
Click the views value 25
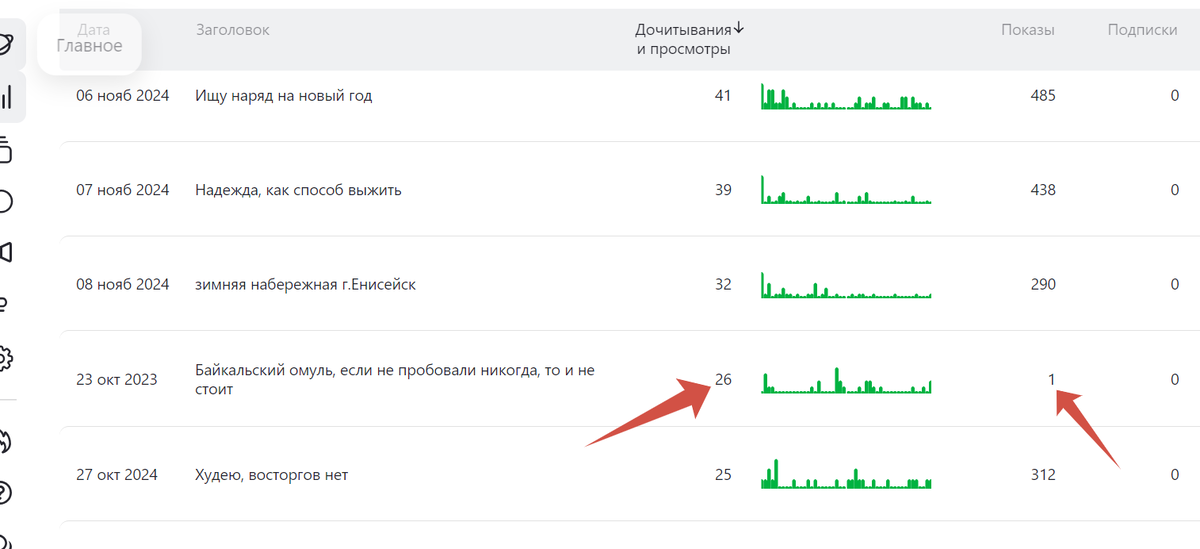tap(723, 475)
